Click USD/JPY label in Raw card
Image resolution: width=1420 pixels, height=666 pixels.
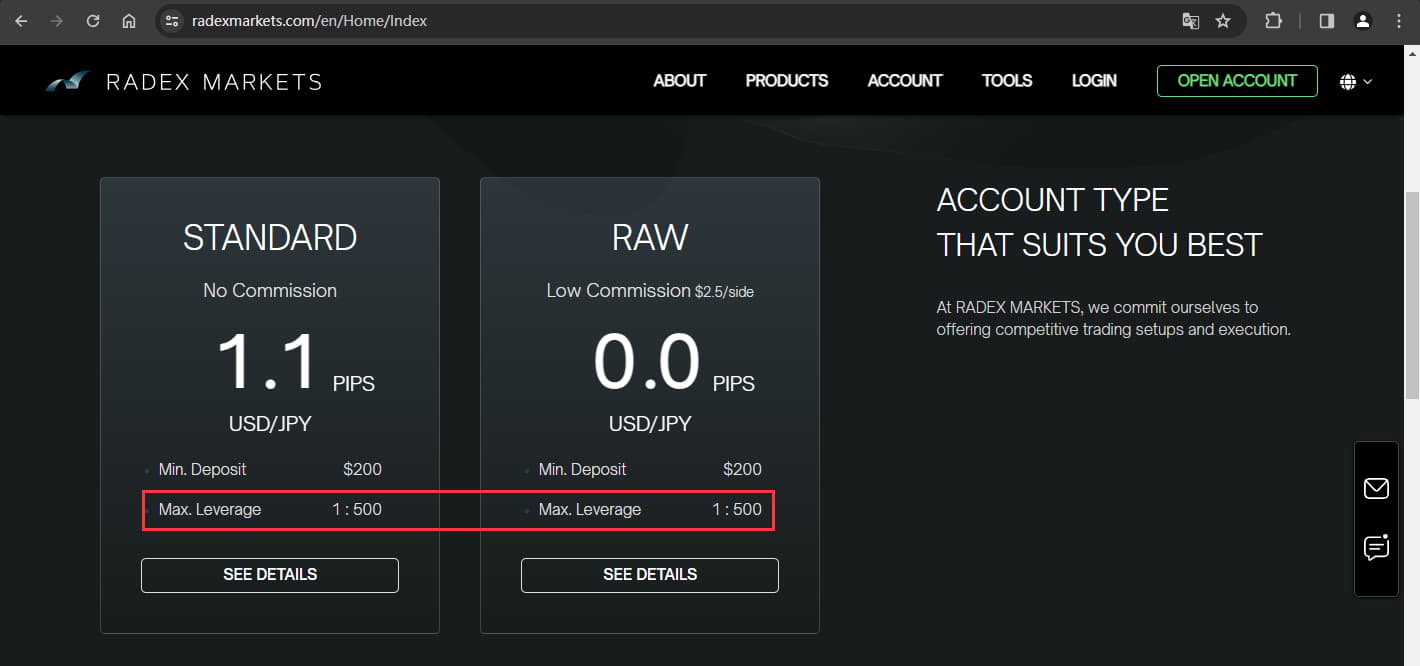650,424
